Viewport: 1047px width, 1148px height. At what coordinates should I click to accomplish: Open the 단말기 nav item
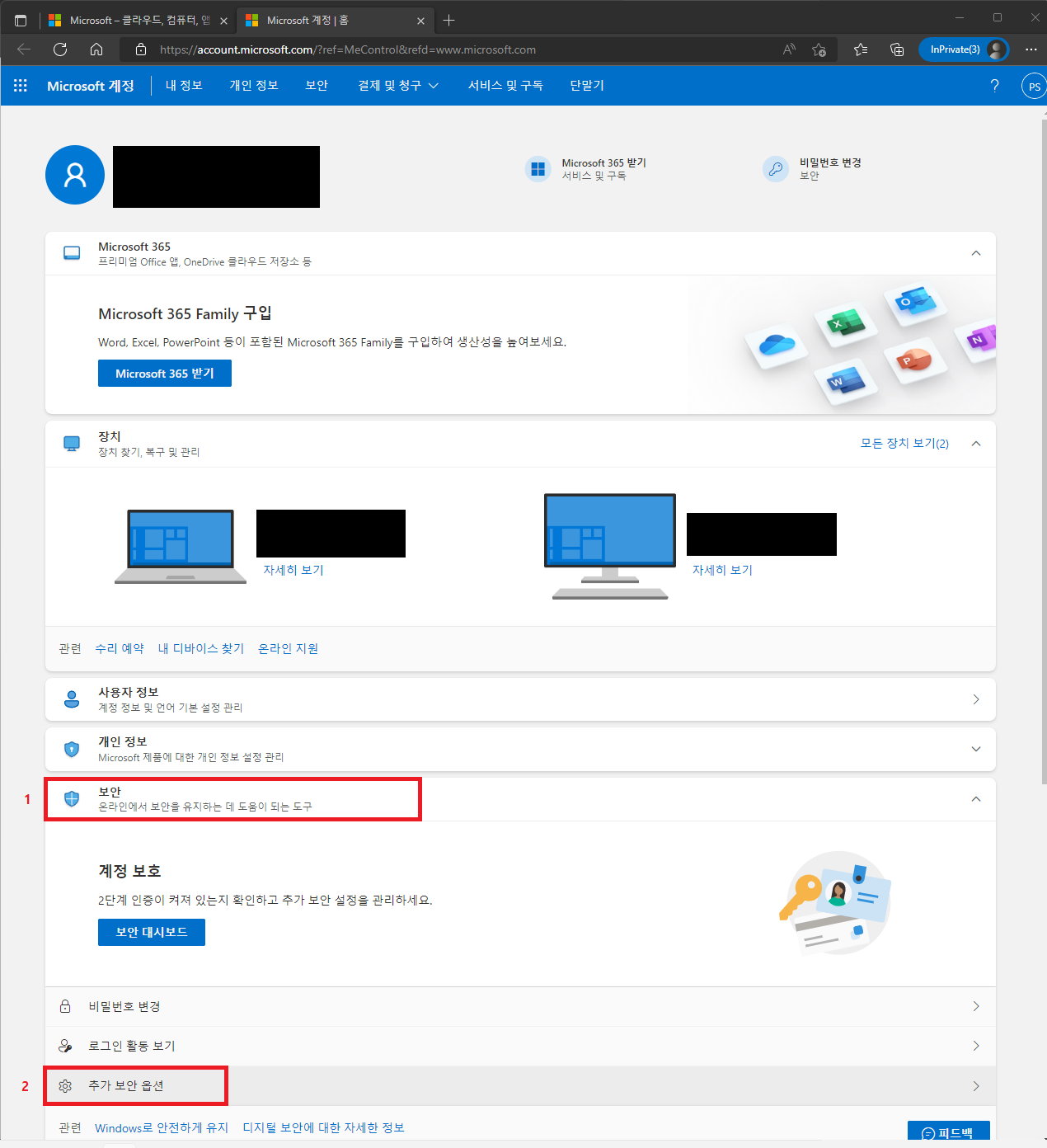coord(587,86)
